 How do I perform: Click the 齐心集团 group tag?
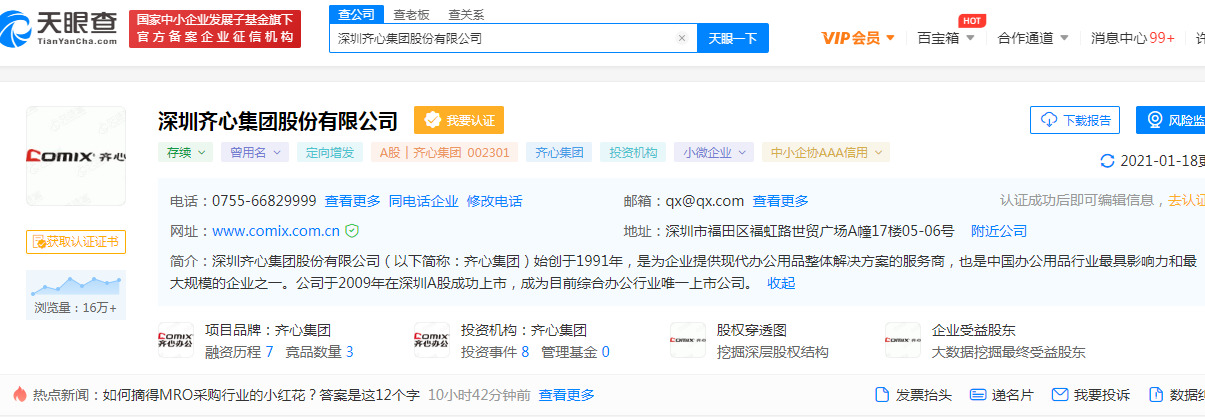(559, 152)
